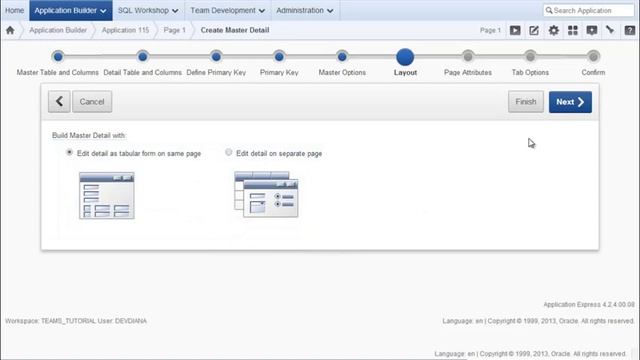Click the Finish button
This screenshot has height=360, width=640.
(x=526, y=102)
